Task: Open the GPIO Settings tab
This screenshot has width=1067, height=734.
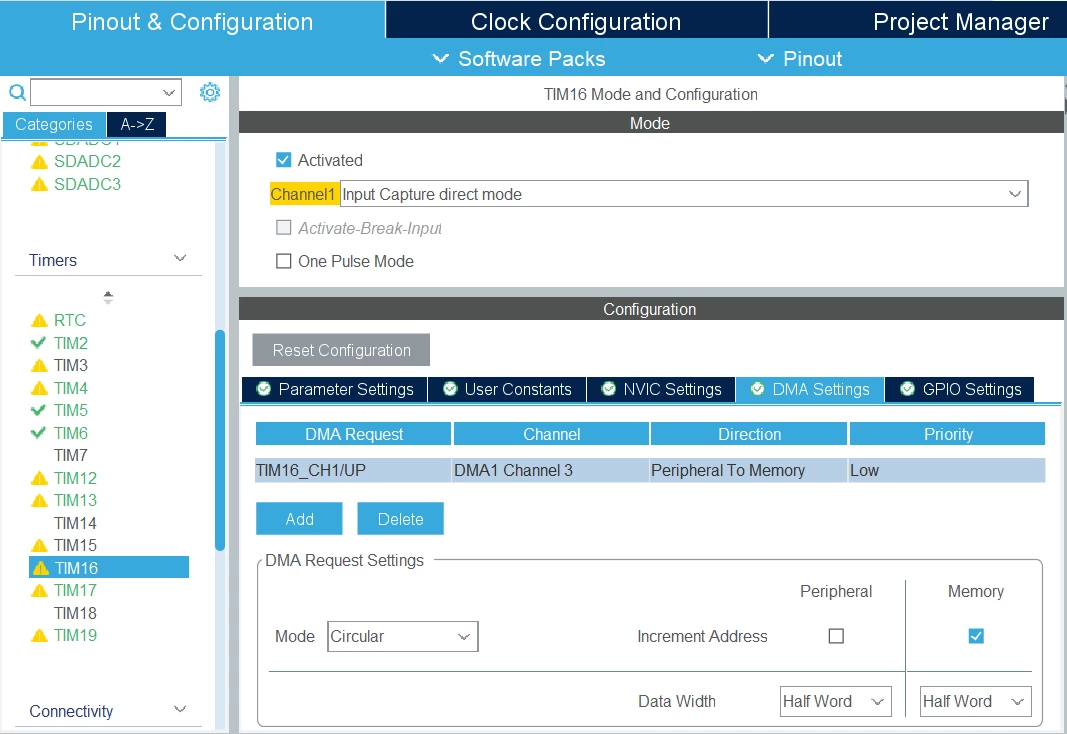Action: 960,389
